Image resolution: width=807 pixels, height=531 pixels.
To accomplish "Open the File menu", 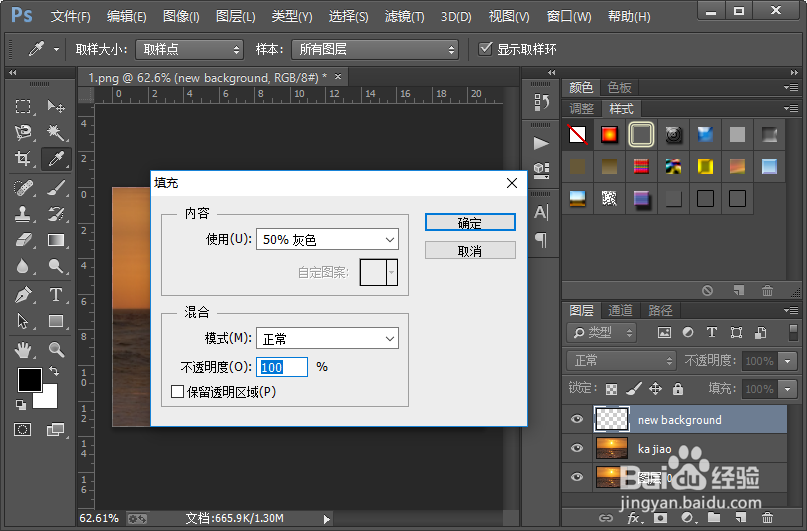I will click(x=71, y=16).
